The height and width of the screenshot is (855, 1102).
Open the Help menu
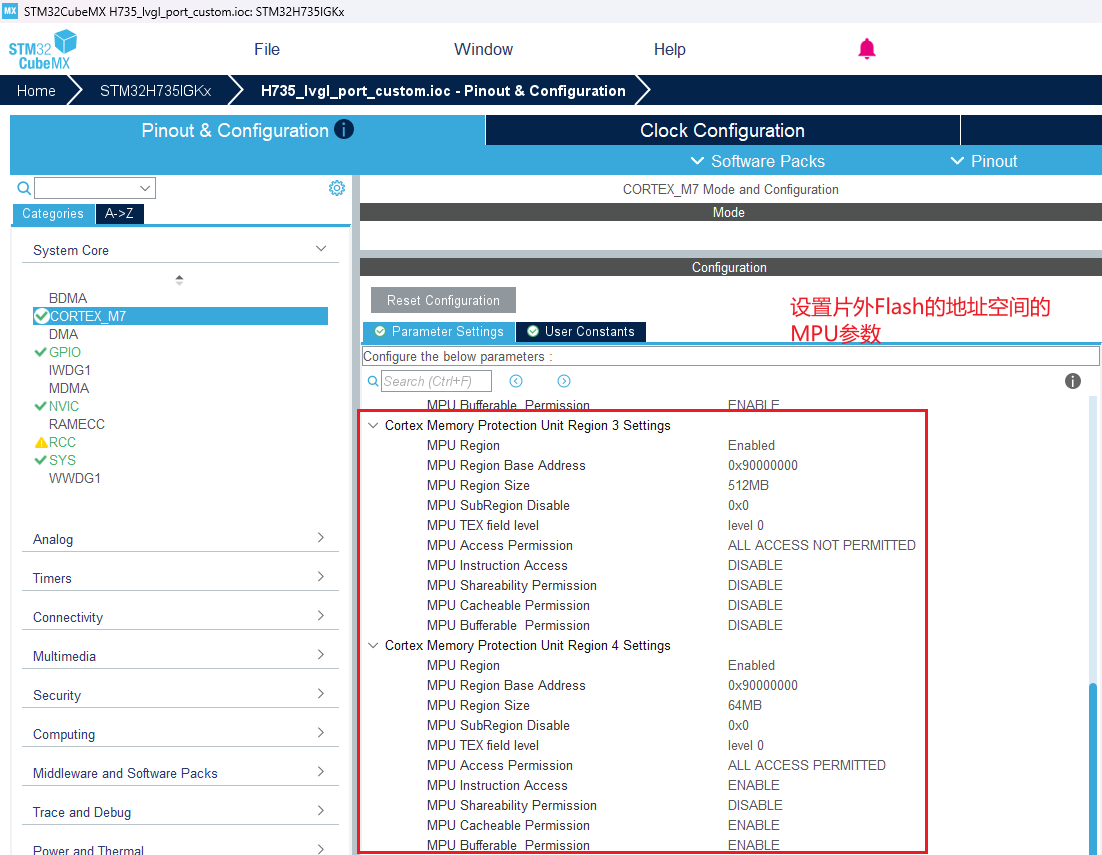(669, 49)
